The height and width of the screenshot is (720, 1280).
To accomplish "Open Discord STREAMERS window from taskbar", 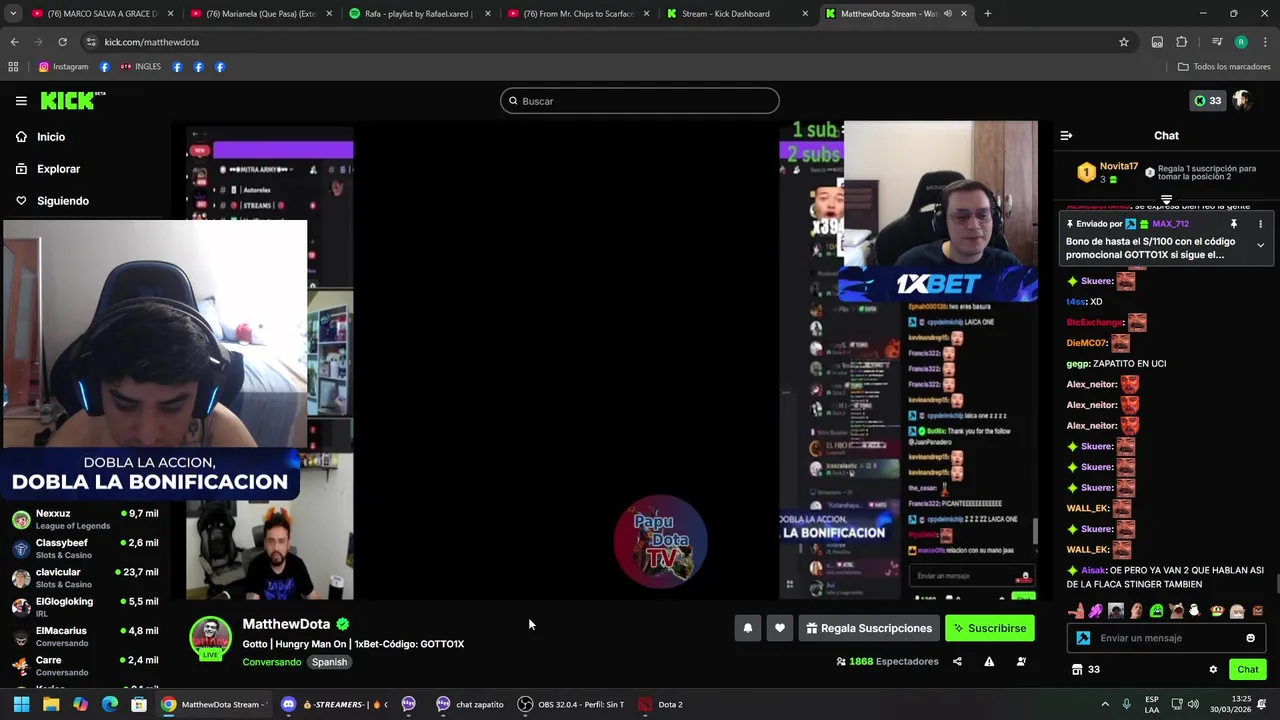I will coord(334,704).
